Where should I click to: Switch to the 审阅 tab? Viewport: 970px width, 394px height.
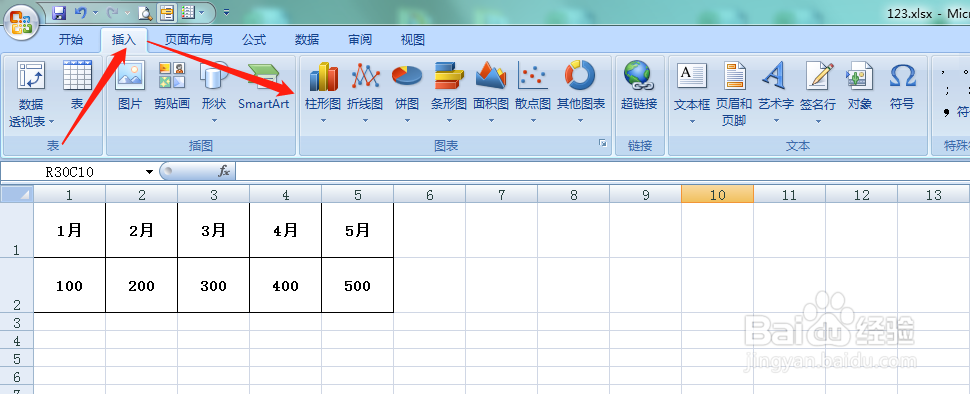coord(360,40)
